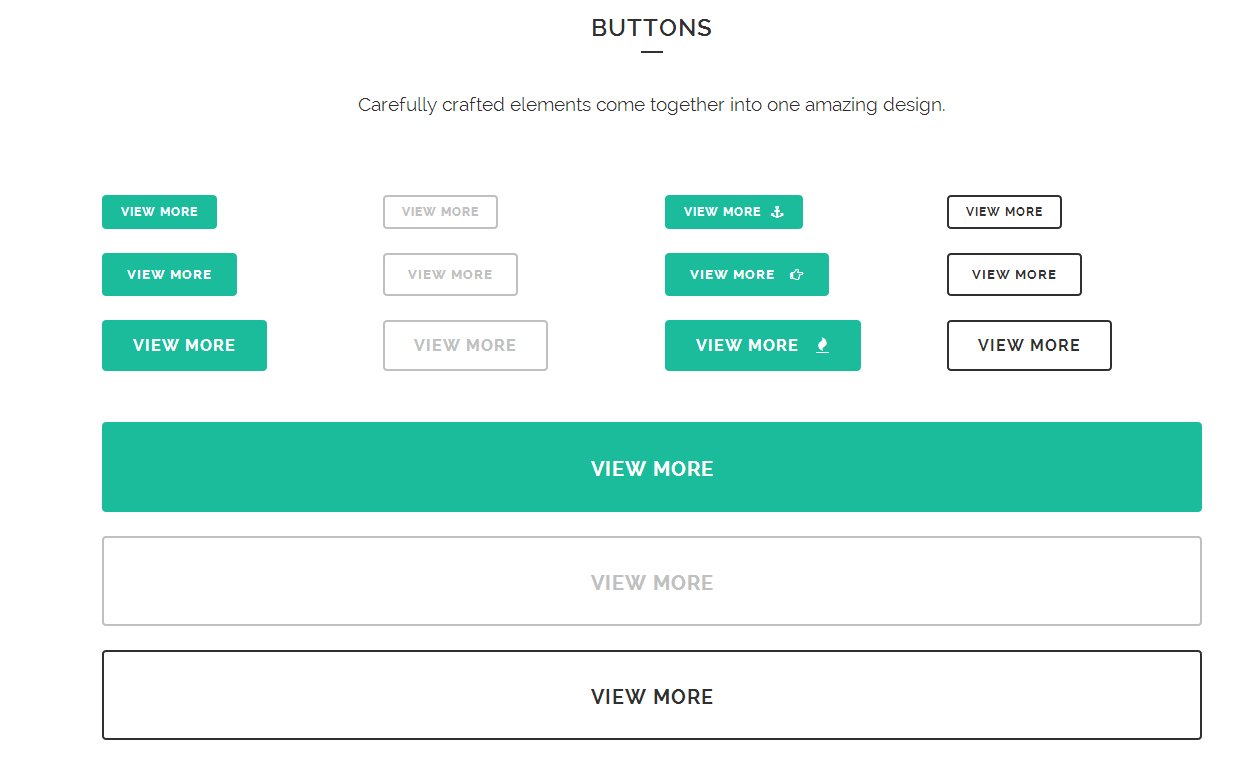Image resolution: width=1237 pixels, height=765 pixels.
Task: Click VIEW MORE text beside the anchor icon
Action: pos(722,212)
